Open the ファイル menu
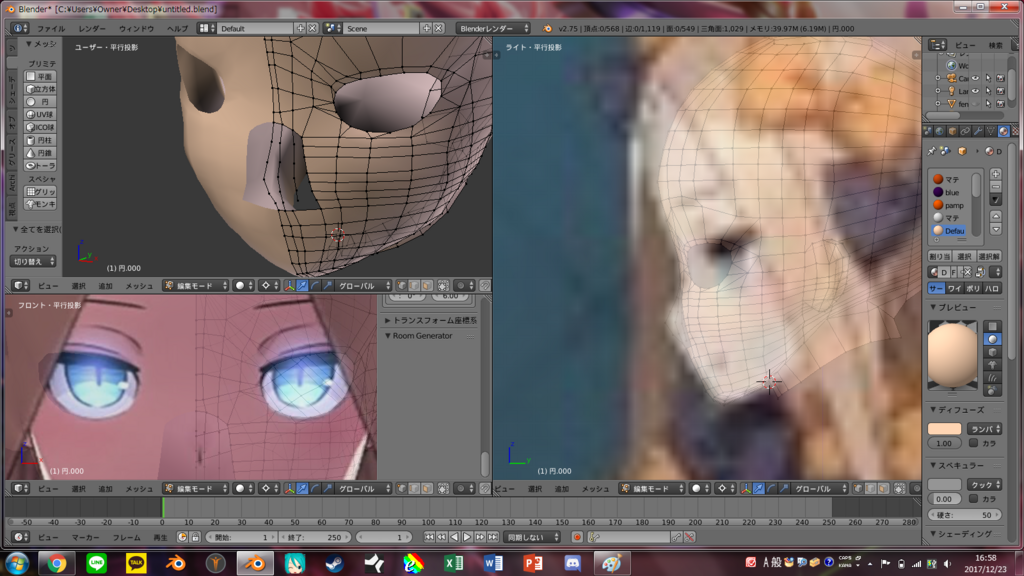This screenshot has width=1024, height=576. pyautogui.click(x=50, y=29)
